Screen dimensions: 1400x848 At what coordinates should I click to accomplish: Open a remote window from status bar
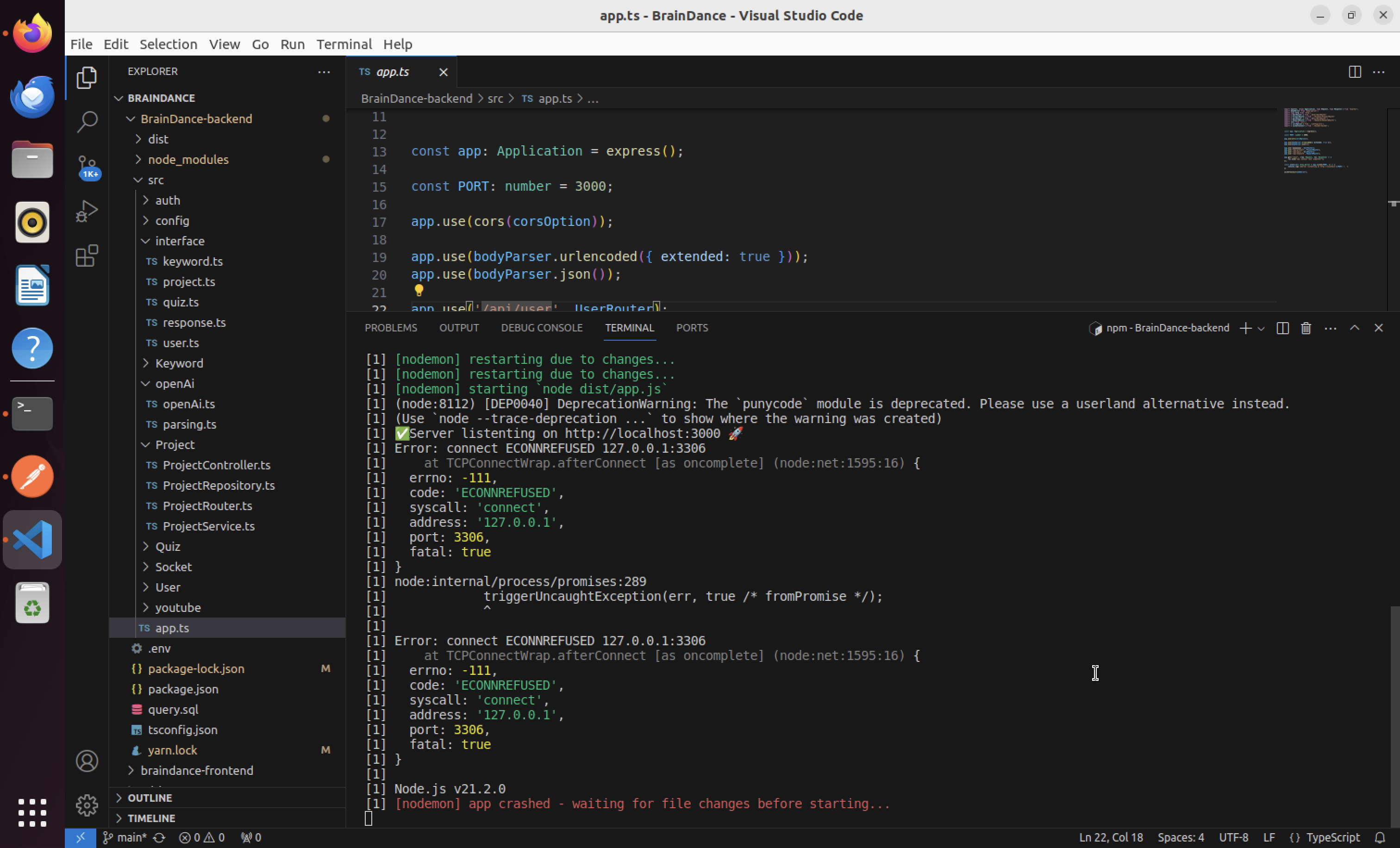[x=80, y=837]
